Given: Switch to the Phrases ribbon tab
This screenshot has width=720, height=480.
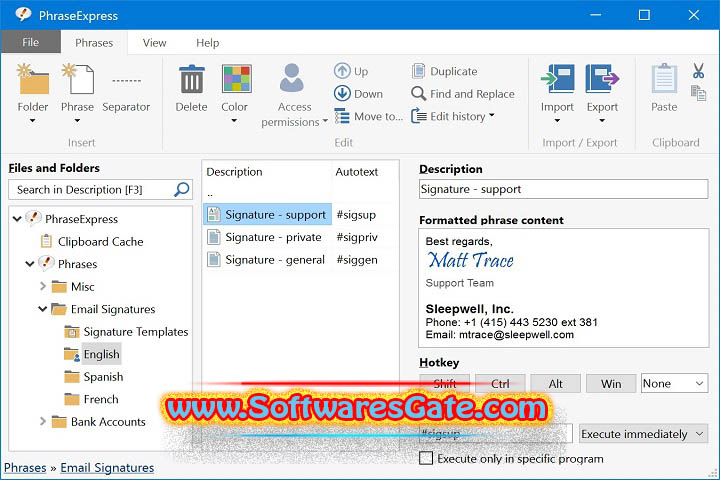Looking at the screenshot, I should click(x=94, y=43).
